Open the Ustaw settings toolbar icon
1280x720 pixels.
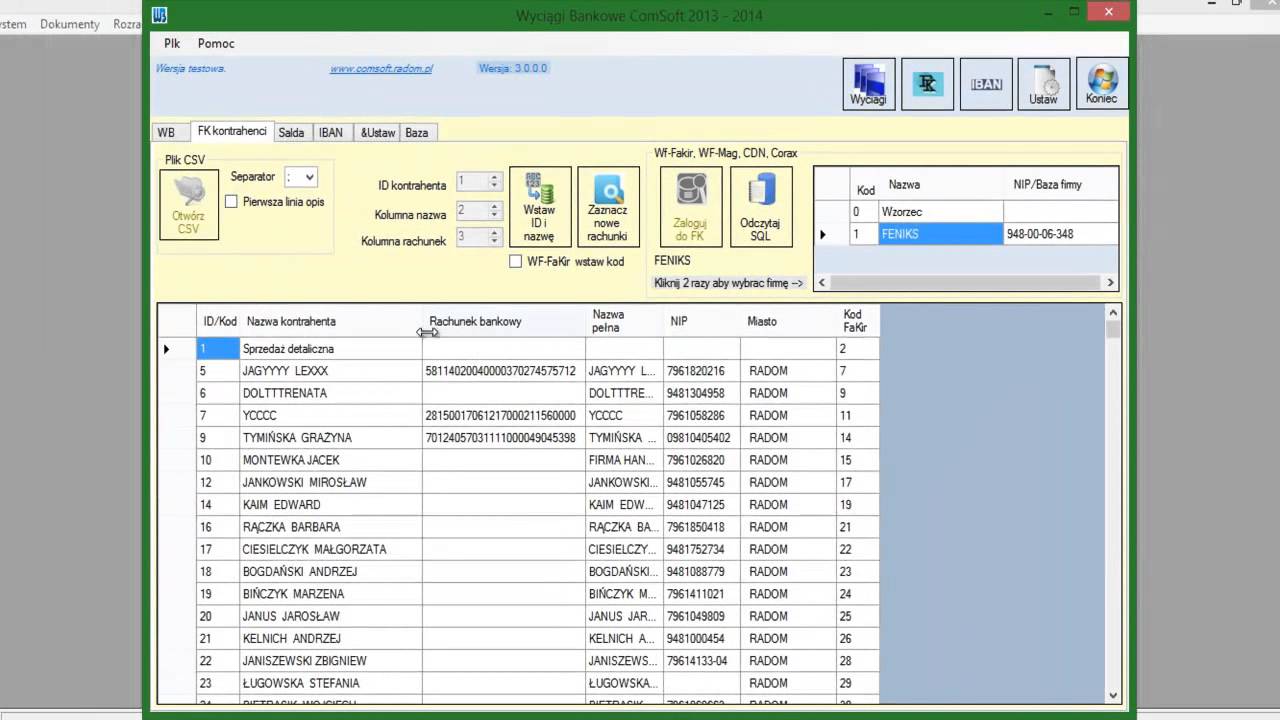point(1043,84)
